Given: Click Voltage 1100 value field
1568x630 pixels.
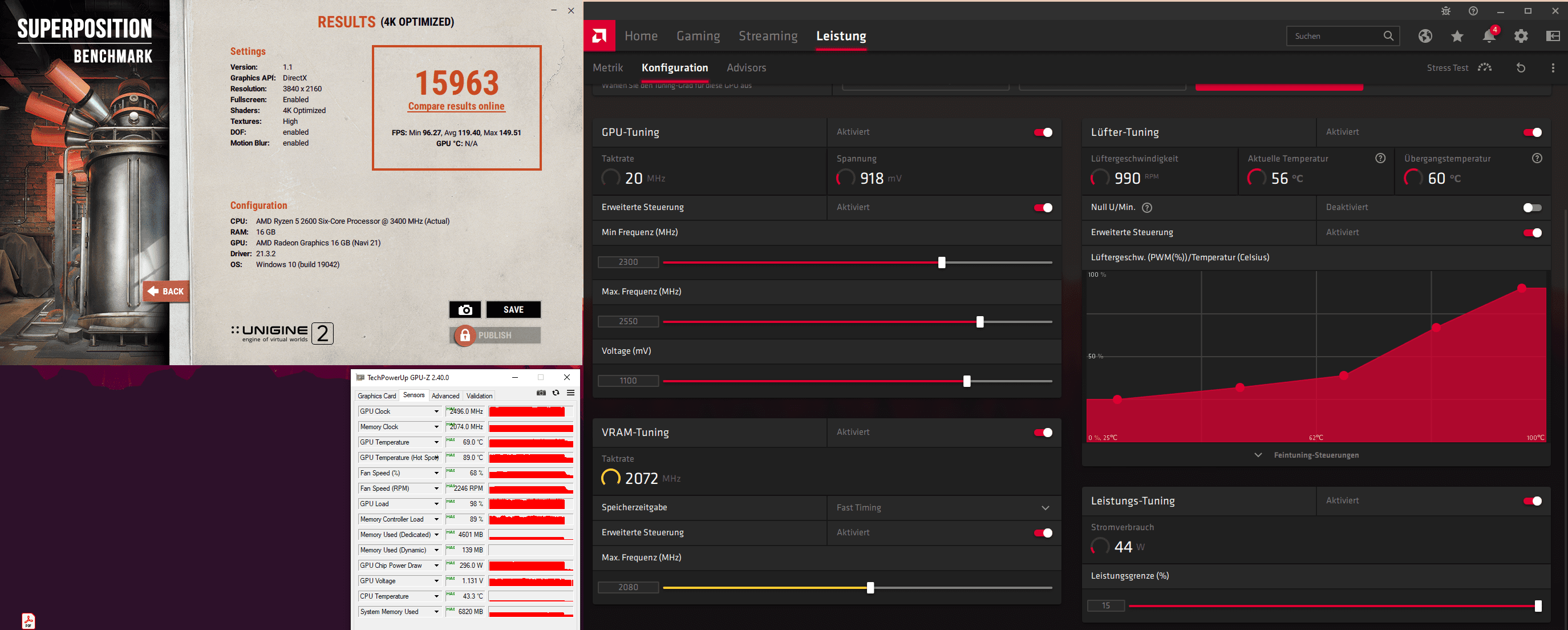Looking at the screenshot, I should coord(628,381).
